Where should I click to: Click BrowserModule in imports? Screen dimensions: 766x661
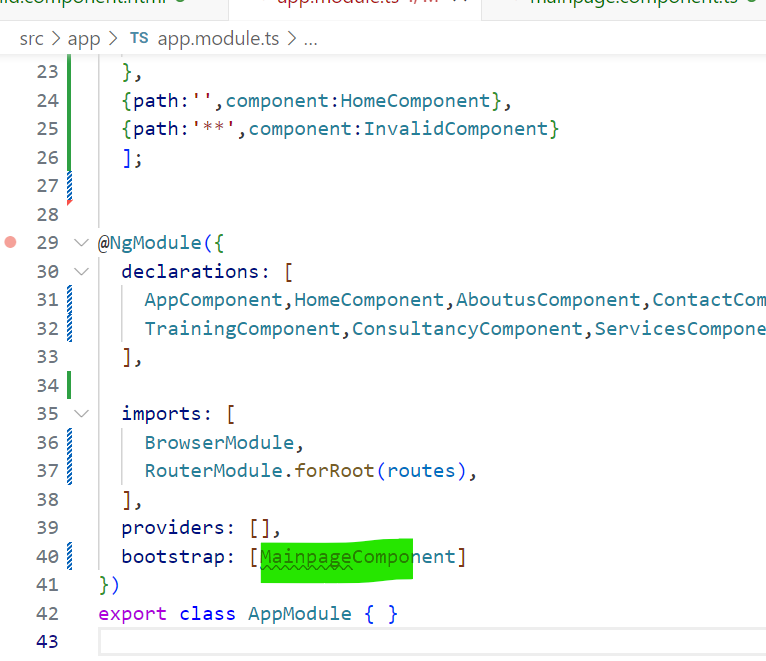pyautogui.click(x=219, y=443)
